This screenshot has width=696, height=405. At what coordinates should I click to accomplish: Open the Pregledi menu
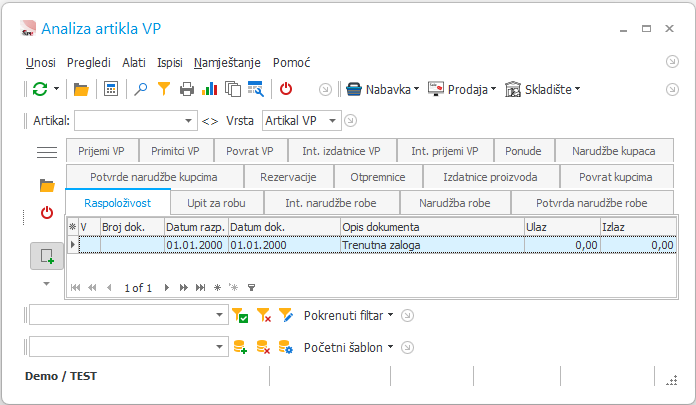[x=88, y=63]
